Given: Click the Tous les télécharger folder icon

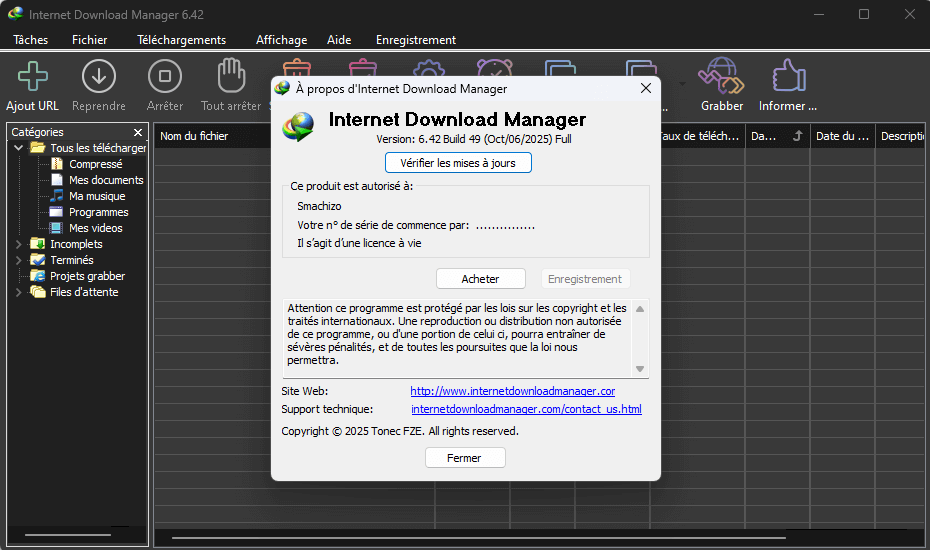Looking at the screenshot, I should (38, 148).
